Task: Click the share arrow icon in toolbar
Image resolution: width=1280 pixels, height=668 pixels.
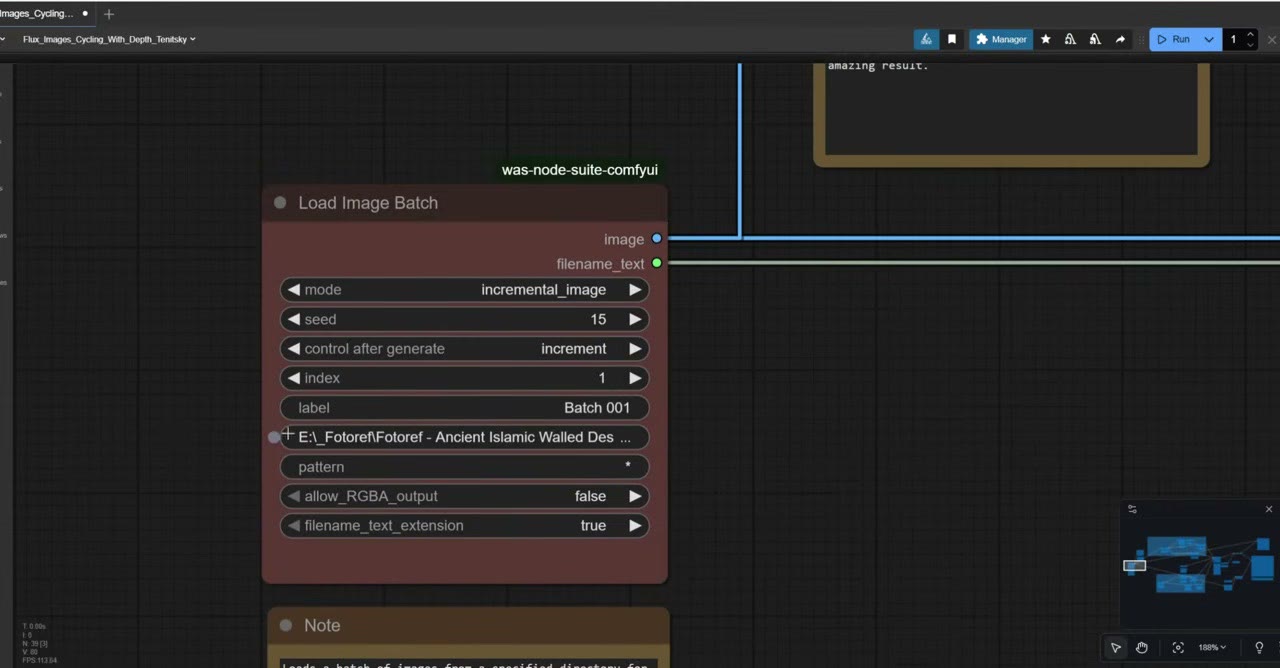Action: click(x=1120, y=39)
